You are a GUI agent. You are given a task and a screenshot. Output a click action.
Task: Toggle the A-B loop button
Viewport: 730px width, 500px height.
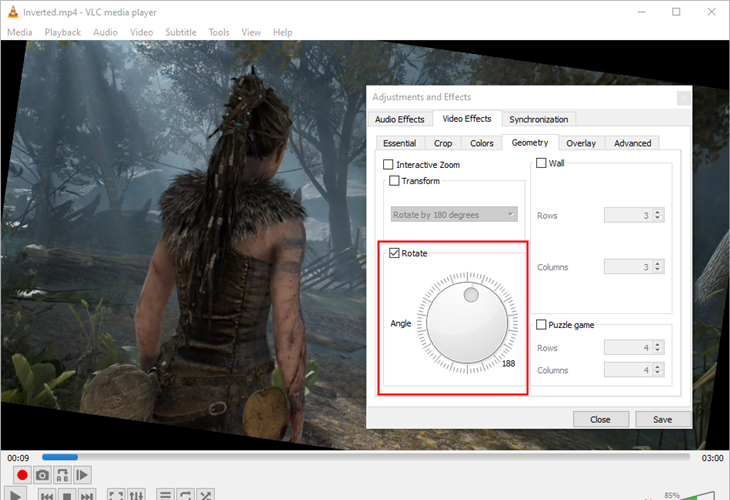[62, 475]
